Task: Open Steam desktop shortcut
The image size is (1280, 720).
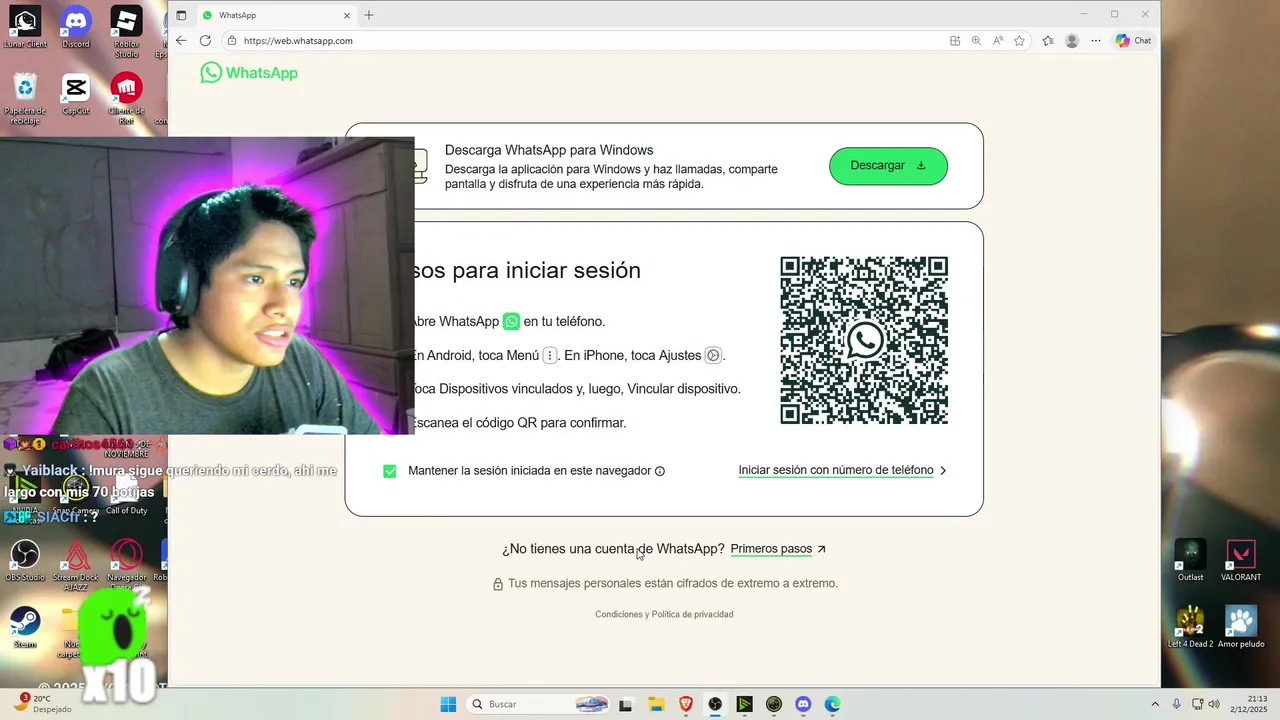Action: coord(25,627)
